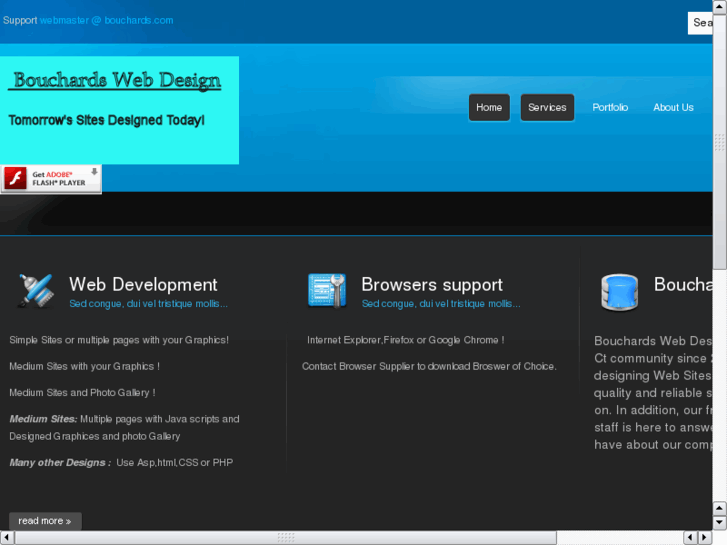Open the About Us menu item
Image resolution: width=727 pixels, height=545 pixels.
click(x=673, y=108)
